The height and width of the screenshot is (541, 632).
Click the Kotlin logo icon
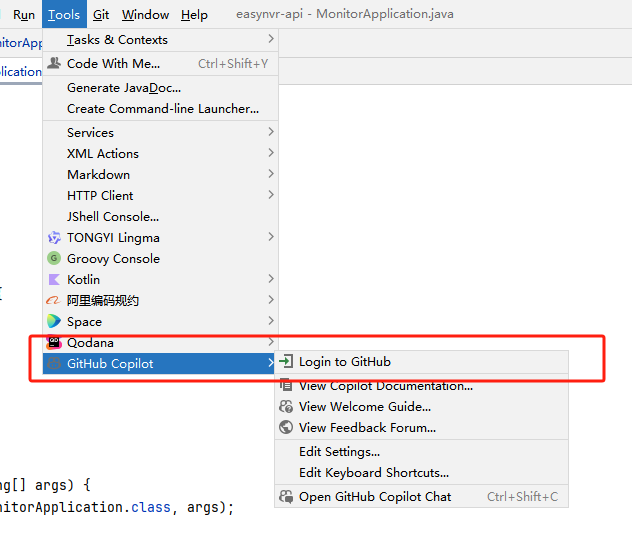tap(54, 279)
